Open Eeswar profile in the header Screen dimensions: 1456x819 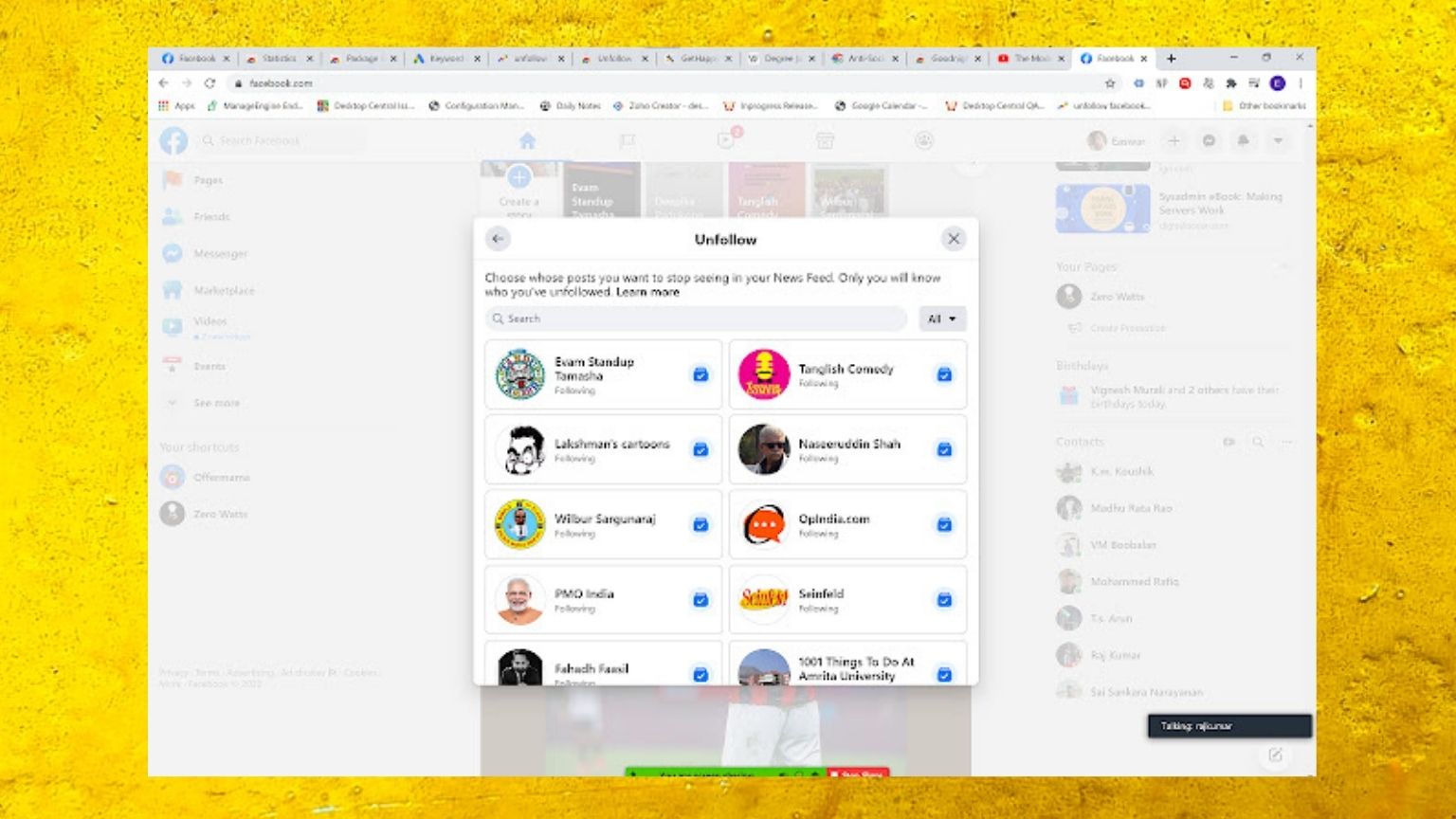(1117, 140)
